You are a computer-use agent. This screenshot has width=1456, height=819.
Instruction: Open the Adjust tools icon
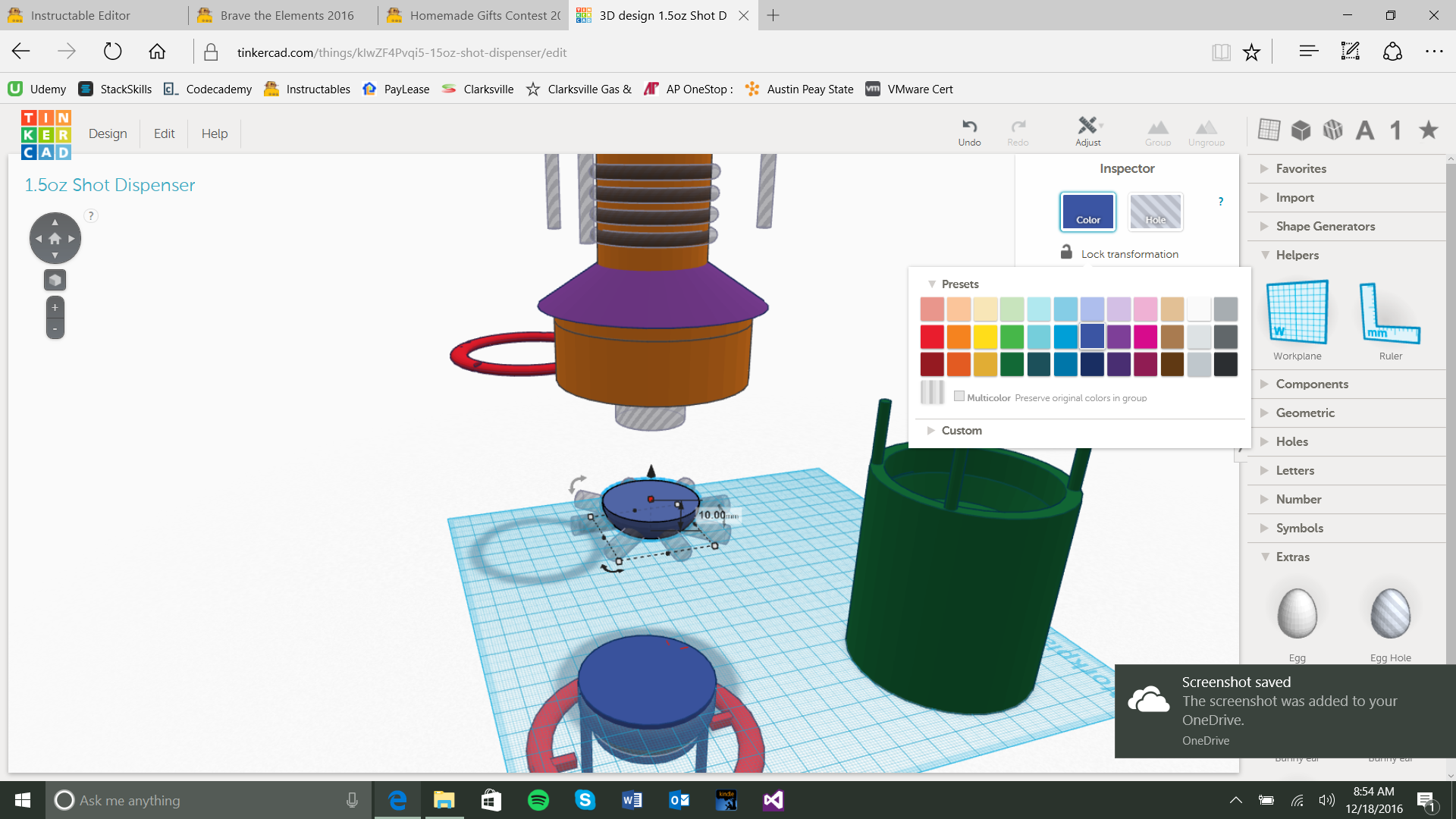point(1088,125)
